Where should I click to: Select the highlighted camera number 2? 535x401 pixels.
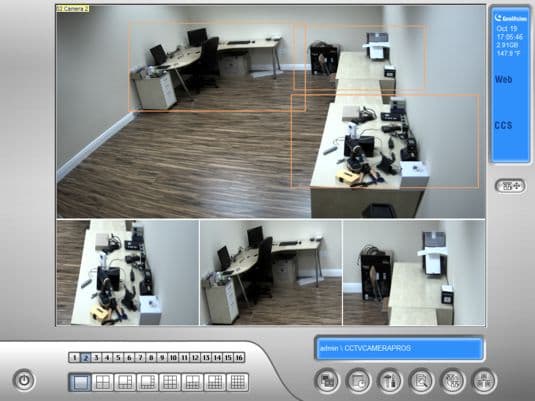(x=85, y=357)
